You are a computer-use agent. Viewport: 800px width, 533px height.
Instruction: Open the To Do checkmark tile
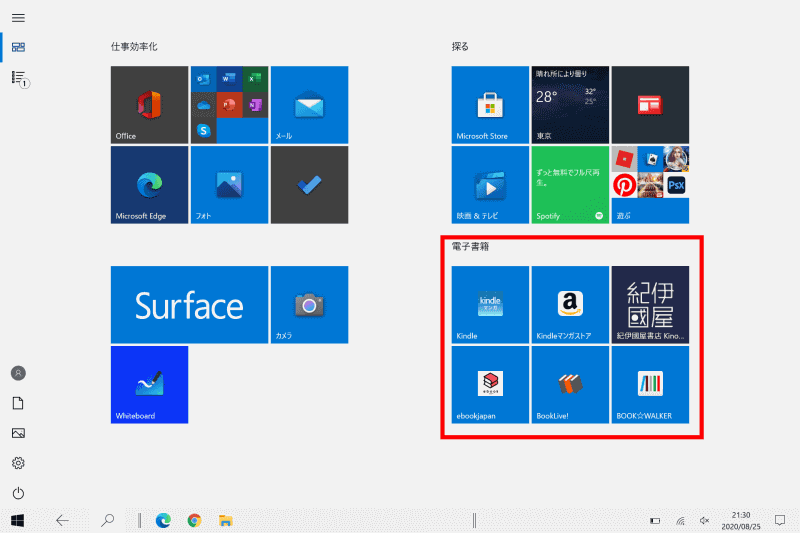[x=310, y=185]
